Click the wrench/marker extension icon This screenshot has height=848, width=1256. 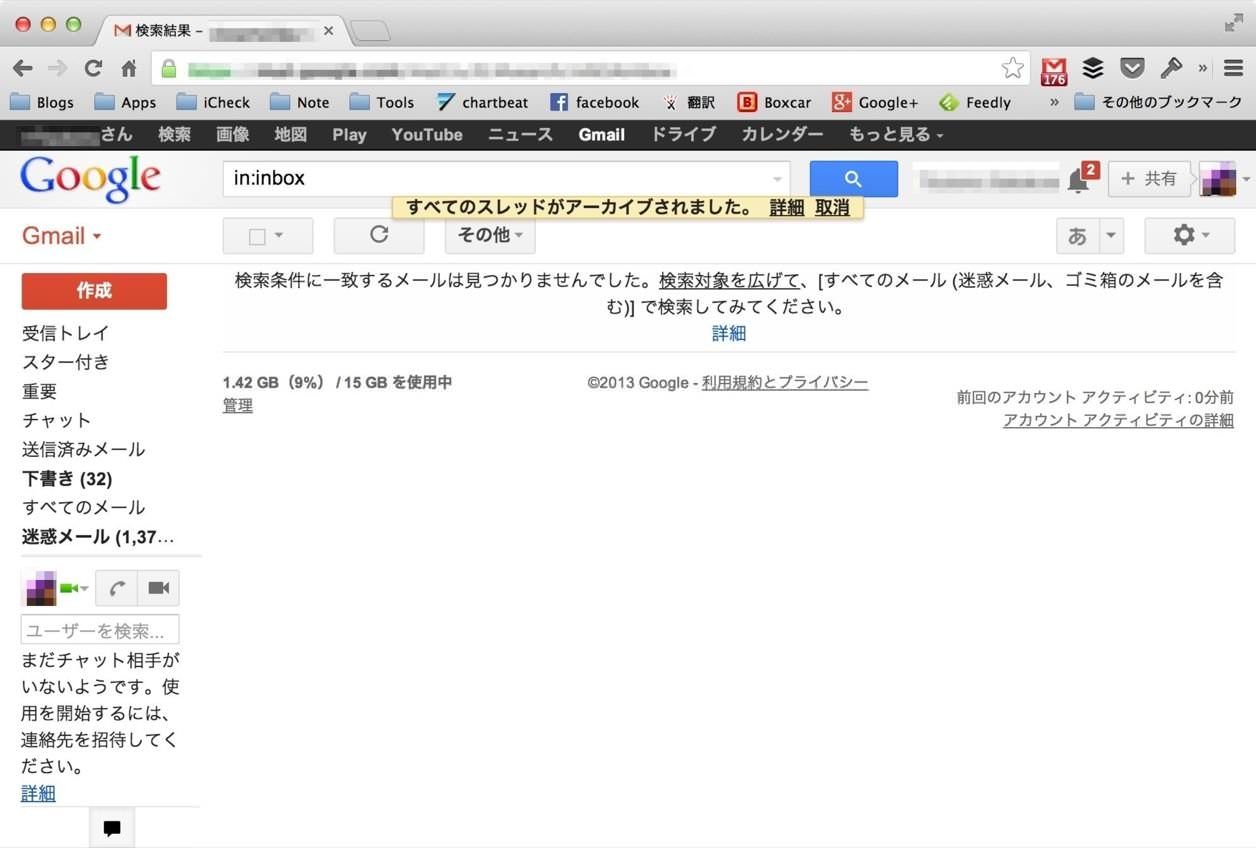coord(1170,68)
